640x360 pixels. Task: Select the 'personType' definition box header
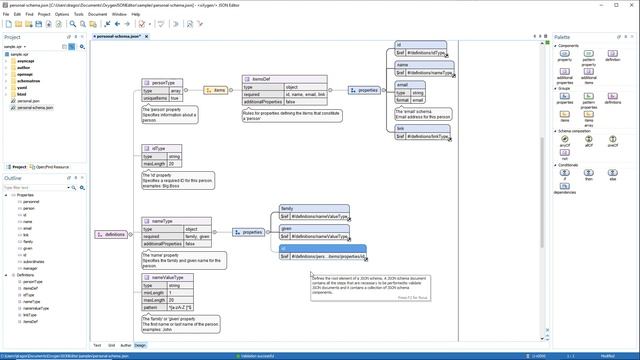coord(162,82)
